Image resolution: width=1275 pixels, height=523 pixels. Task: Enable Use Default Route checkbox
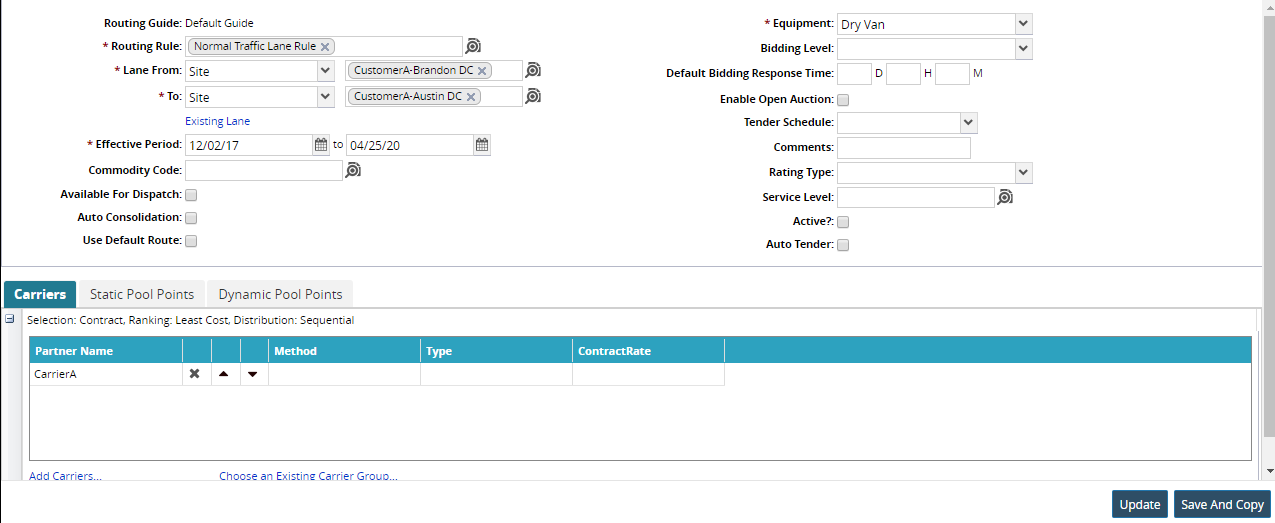pos(191,241)
